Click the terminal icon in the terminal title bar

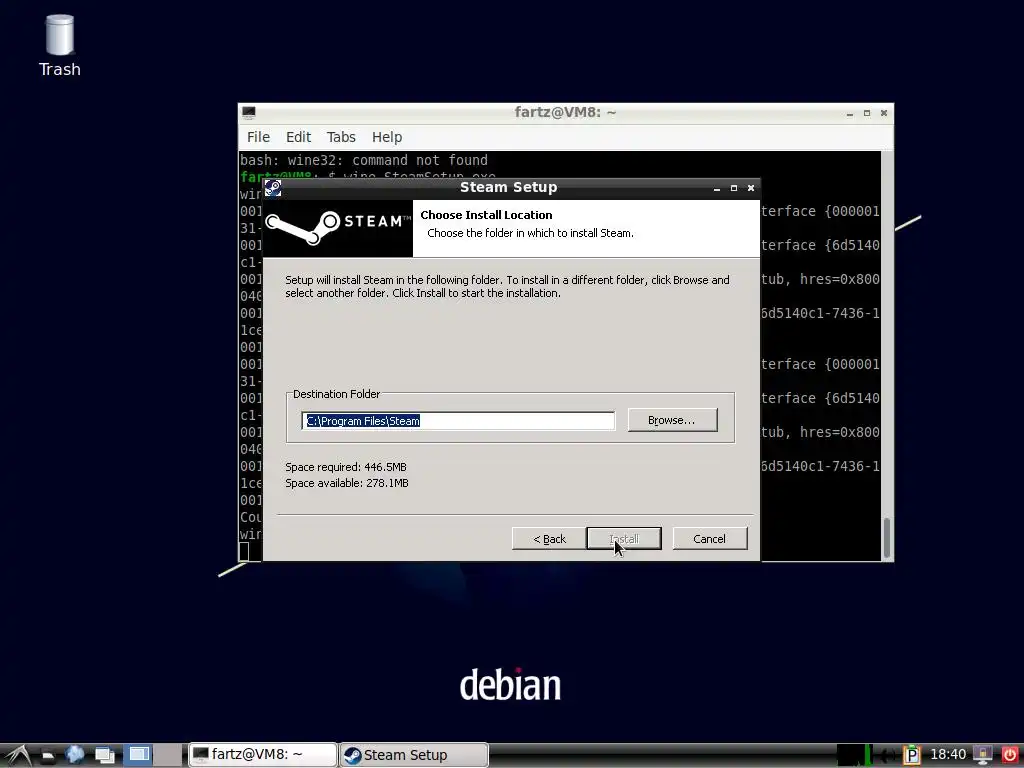(x=249, y=112)
